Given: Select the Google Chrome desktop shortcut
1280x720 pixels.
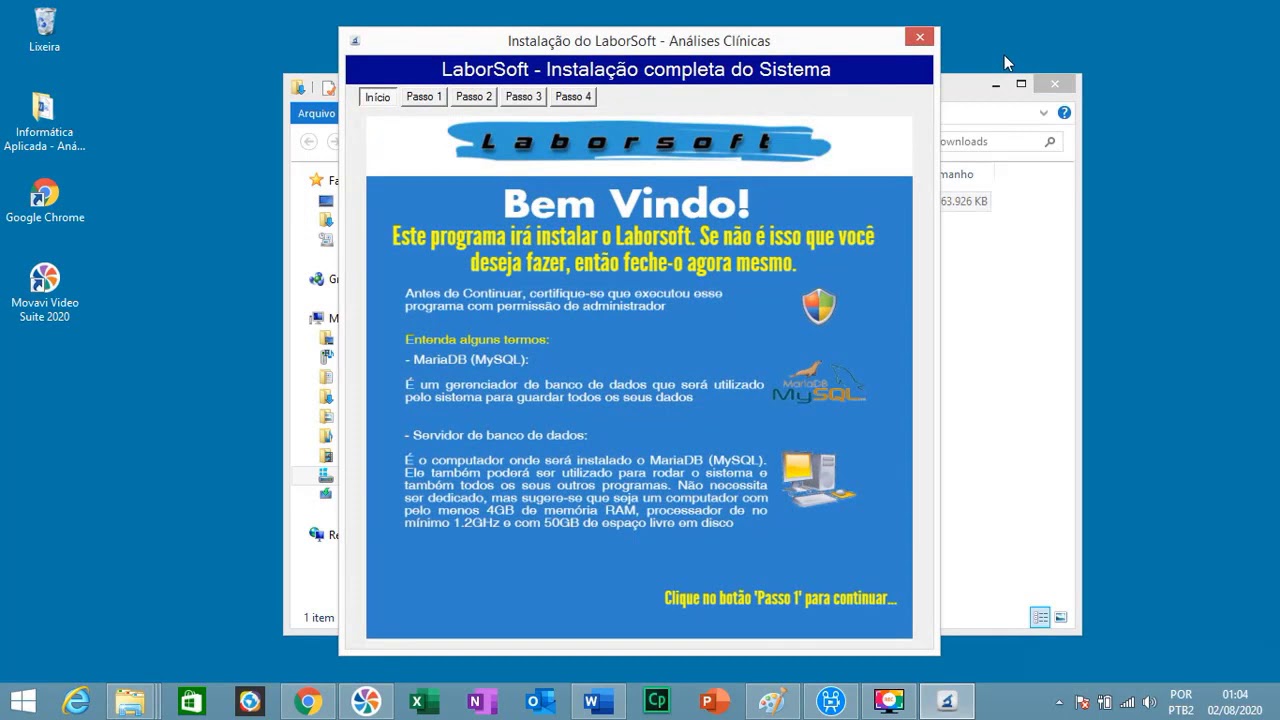Looking at the screenshot, I should (45, 200).
